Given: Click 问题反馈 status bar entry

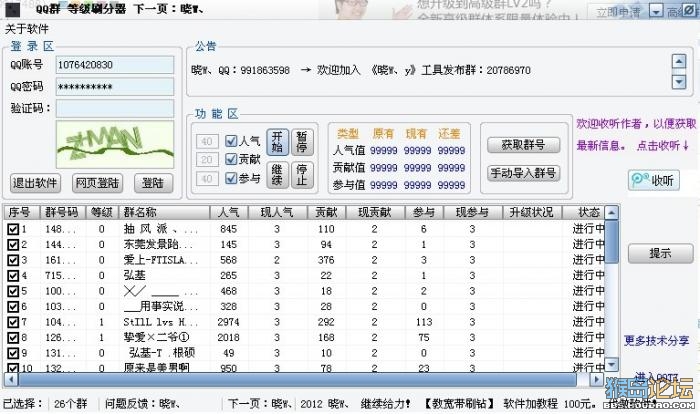Looking at the screenshot, I should (x=142, y=404).
